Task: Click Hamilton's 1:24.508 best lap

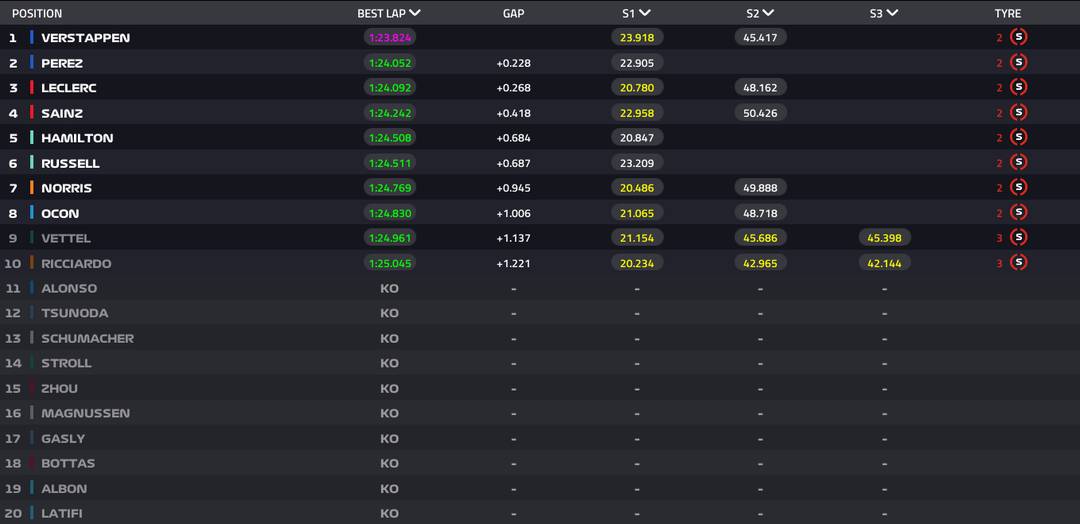Action: (390, 138)
